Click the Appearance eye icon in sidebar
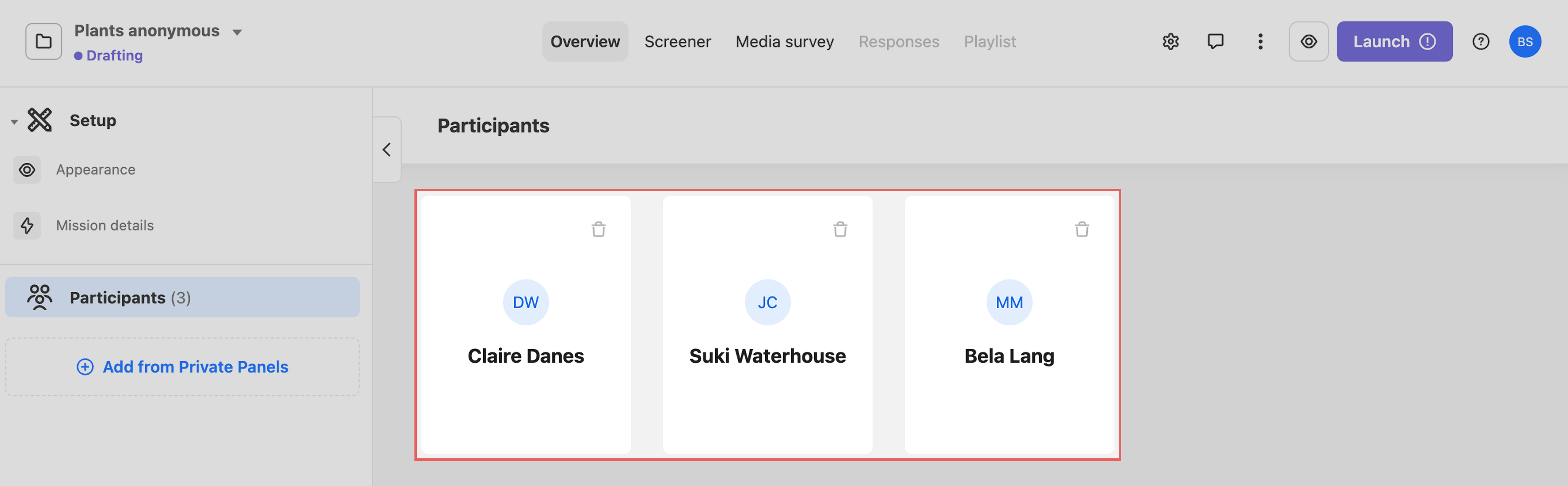The height and width of the screenshot is (486, 1568). click(27, 170)
